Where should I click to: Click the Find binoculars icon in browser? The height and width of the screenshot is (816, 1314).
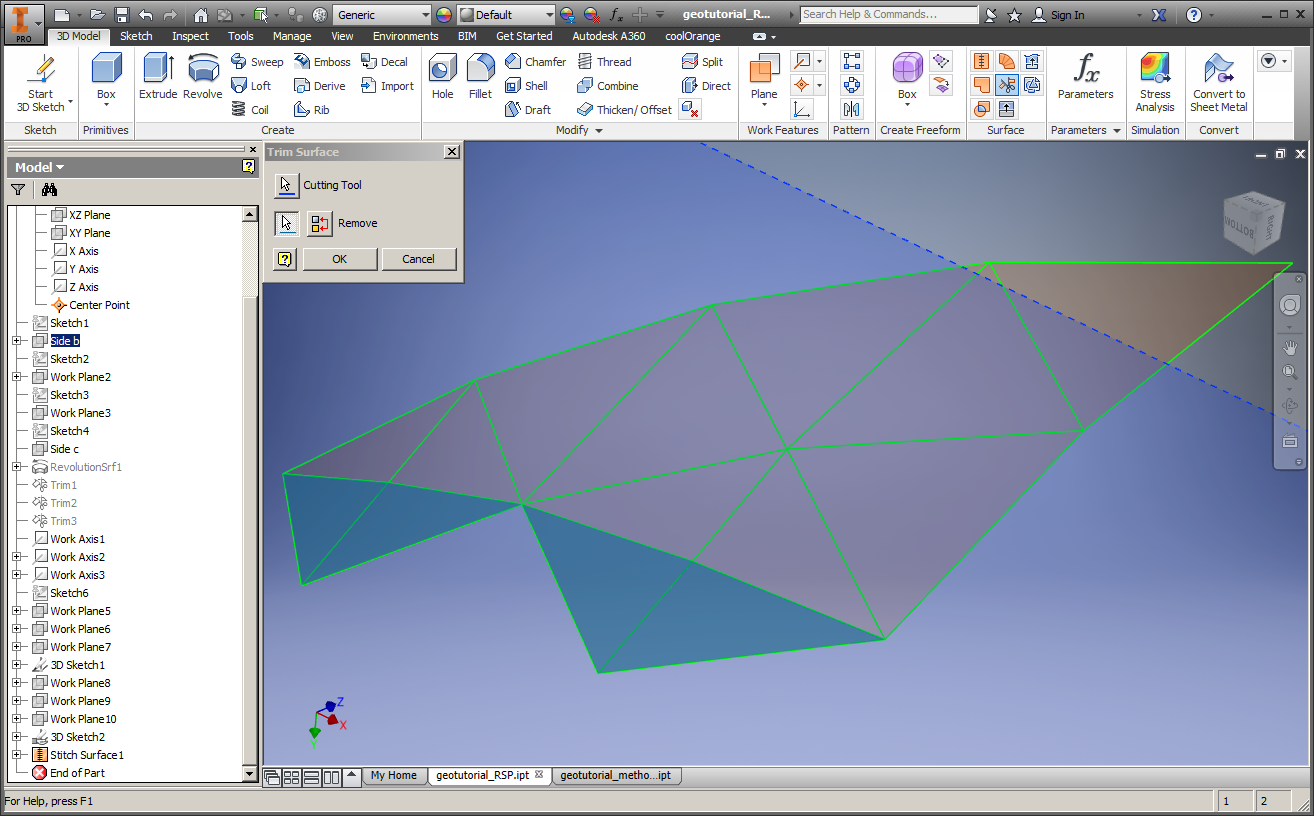pyautogui.click(x=49, y=190)
